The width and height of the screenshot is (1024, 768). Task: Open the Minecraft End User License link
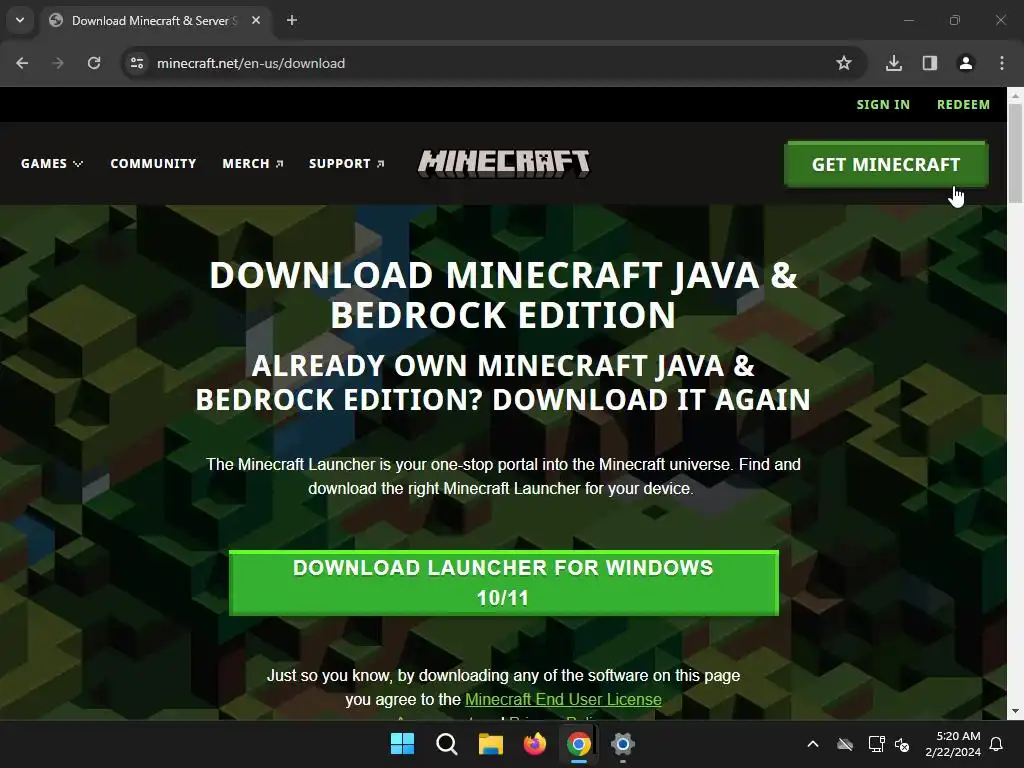[x=563, y=699]
